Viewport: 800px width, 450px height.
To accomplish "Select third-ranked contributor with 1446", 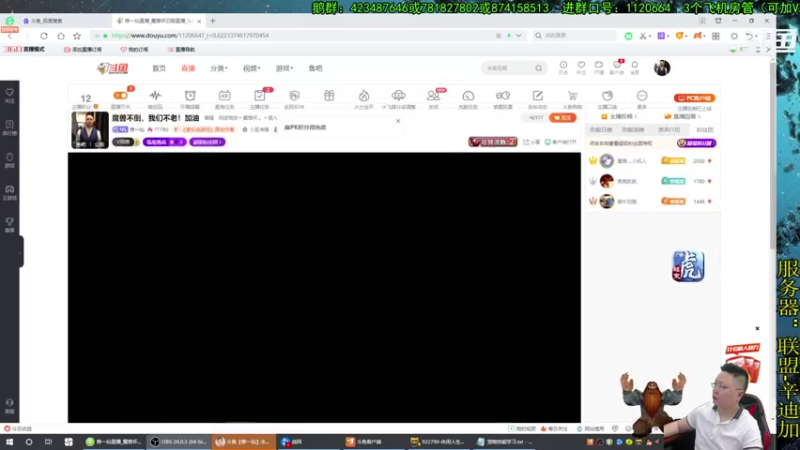I will [651, 202].
